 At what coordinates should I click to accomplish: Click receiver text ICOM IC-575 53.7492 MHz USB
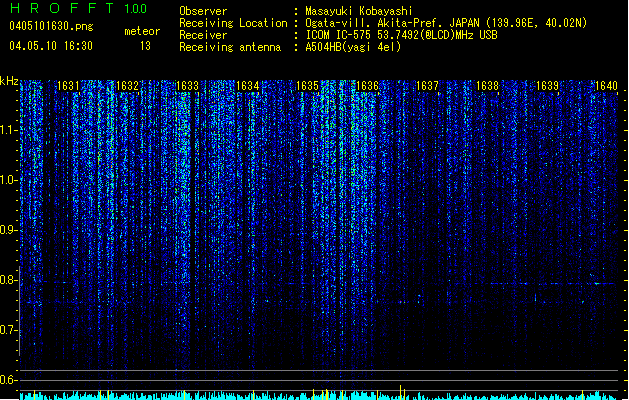pyautogui.click(x=401, y=35)
